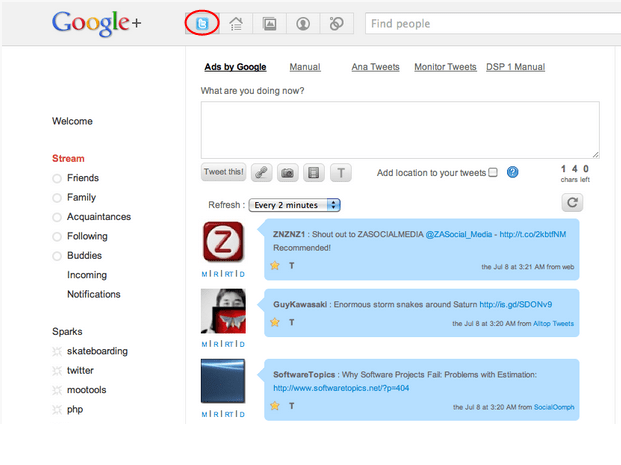Open the skateboarding spark

[x=97, y=351]
